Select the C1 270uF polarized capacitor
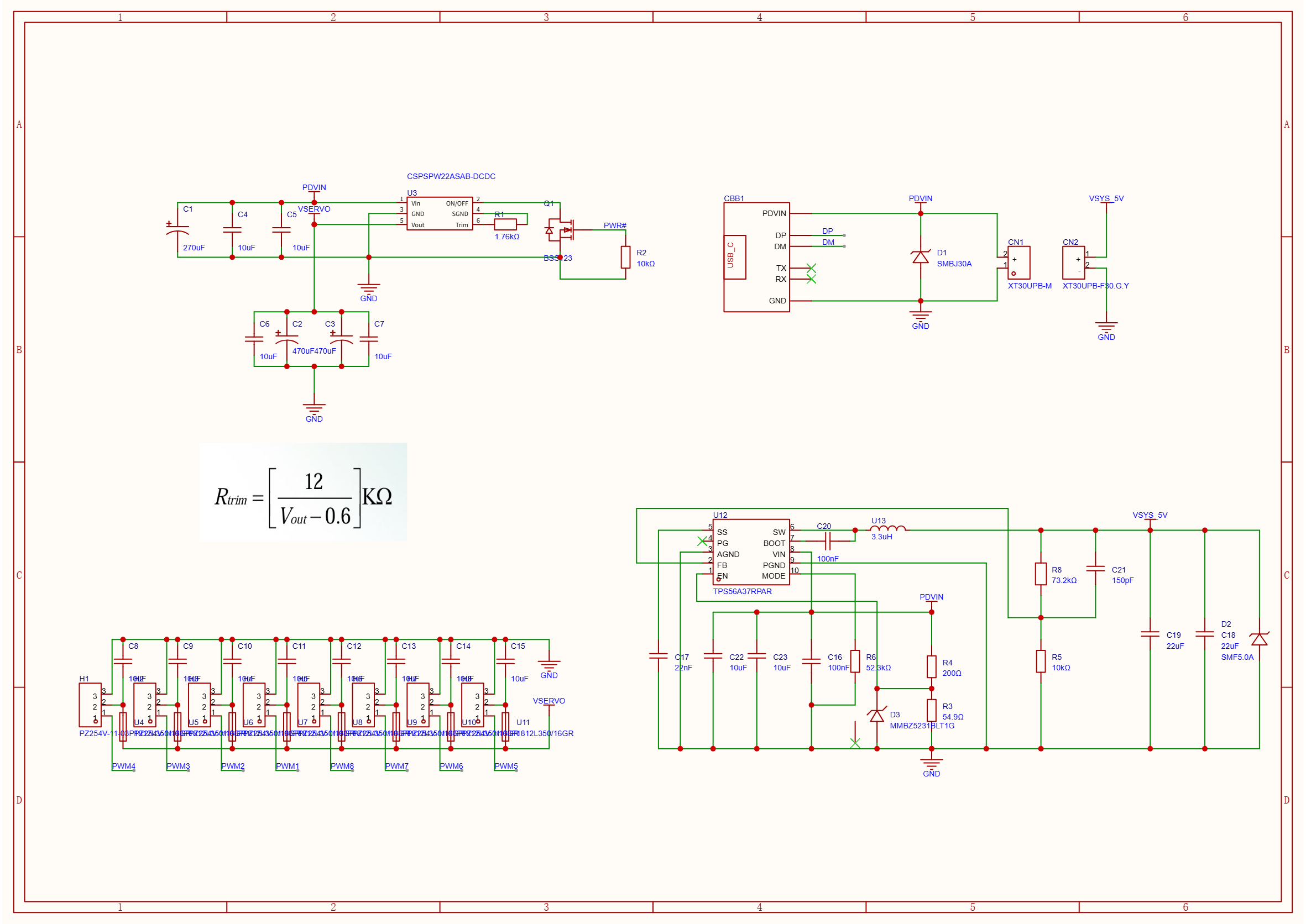Viewport: 1306px width, 924px height. point(177,230)
